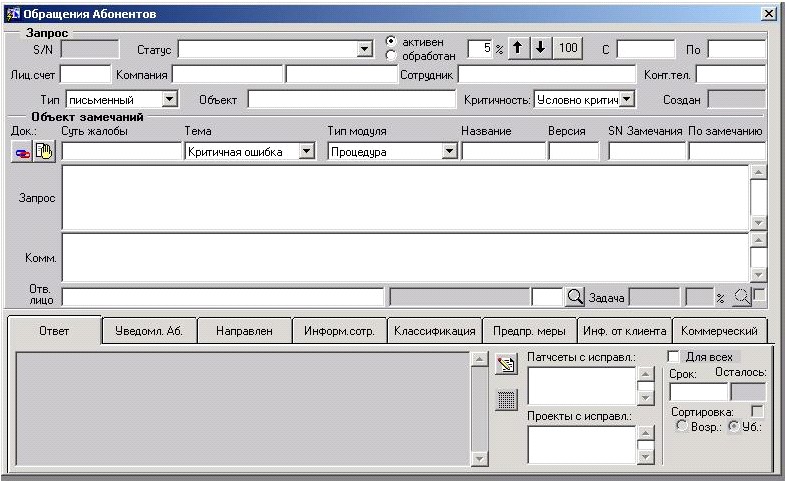Open the Коммерческий tab
The width and height of the screenshot is (785, 481).
[720, 331]
